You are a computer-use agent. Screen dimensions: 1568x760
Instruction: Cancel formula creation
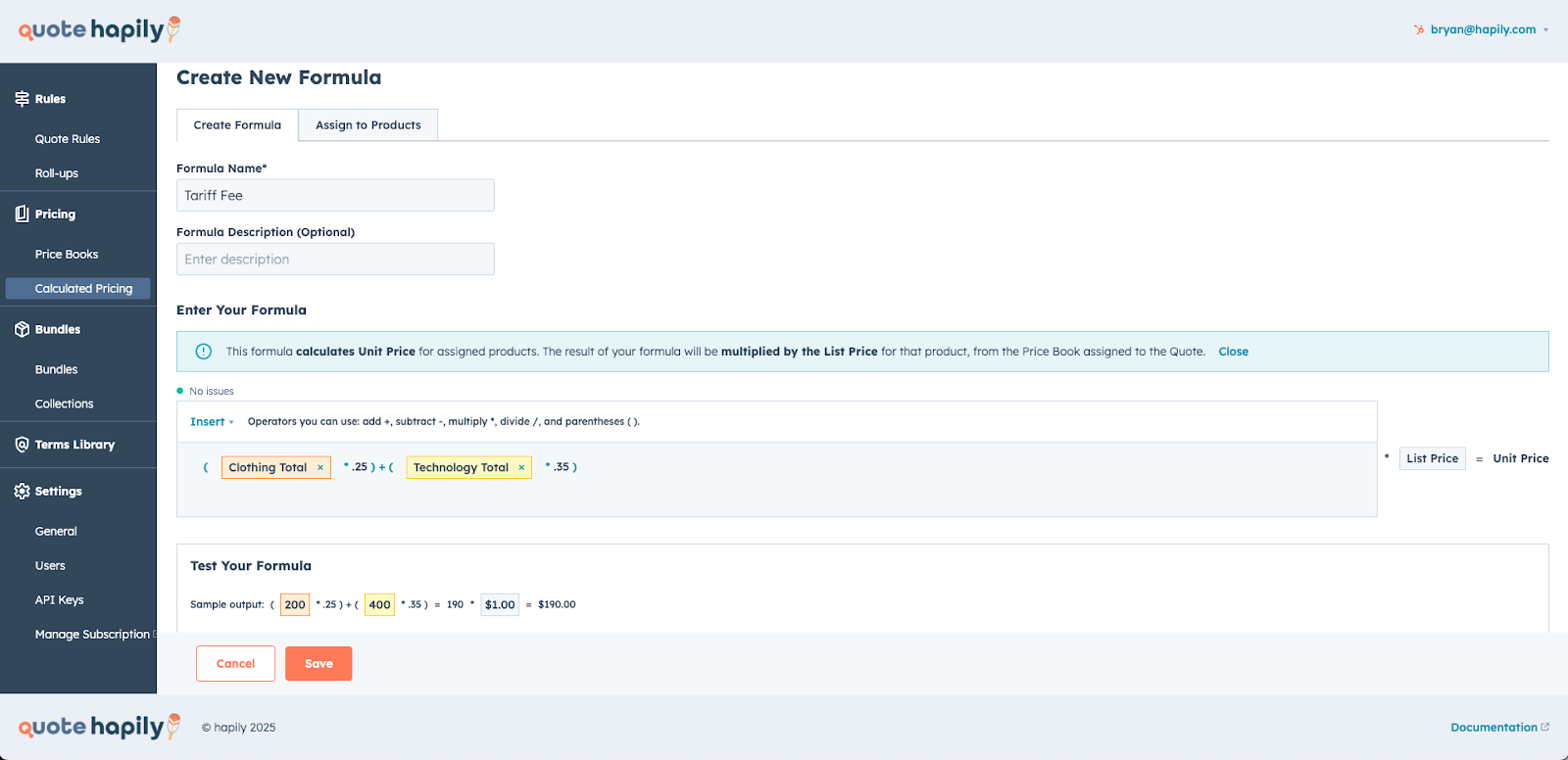pyautogui.click(x=235, y=664)
